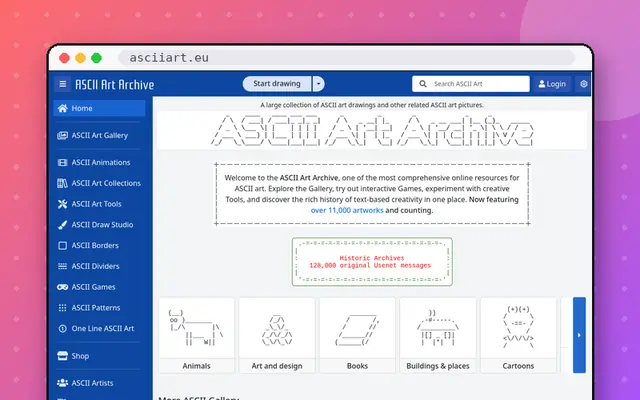
Task: Open the Cartoons category card
Action: tap(518, 335)
